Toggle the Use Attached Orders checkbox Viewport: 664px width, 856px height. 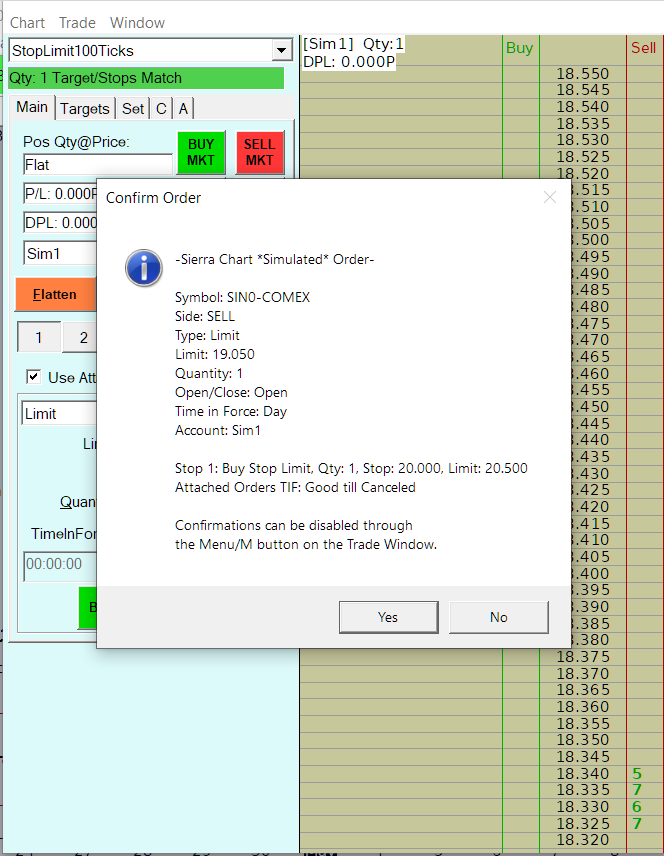(33, 377)
